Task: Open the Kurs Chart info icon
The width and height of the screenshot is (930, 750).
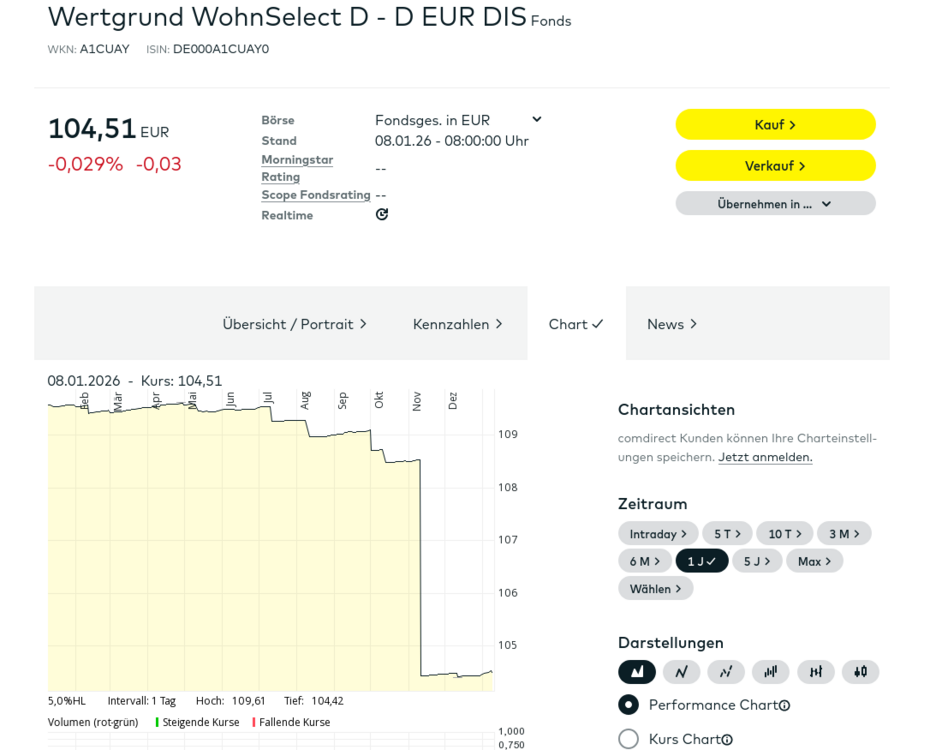Action: tap(727, 739)
